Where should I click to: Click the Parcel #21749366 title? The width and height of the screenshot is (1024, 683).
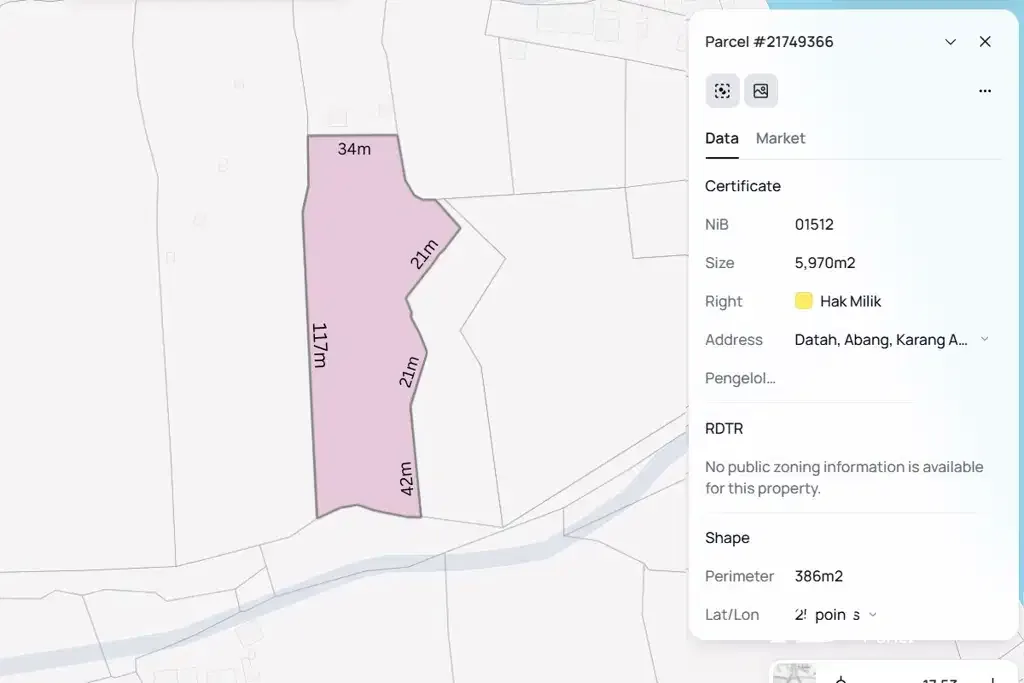(x=769, y=42)
